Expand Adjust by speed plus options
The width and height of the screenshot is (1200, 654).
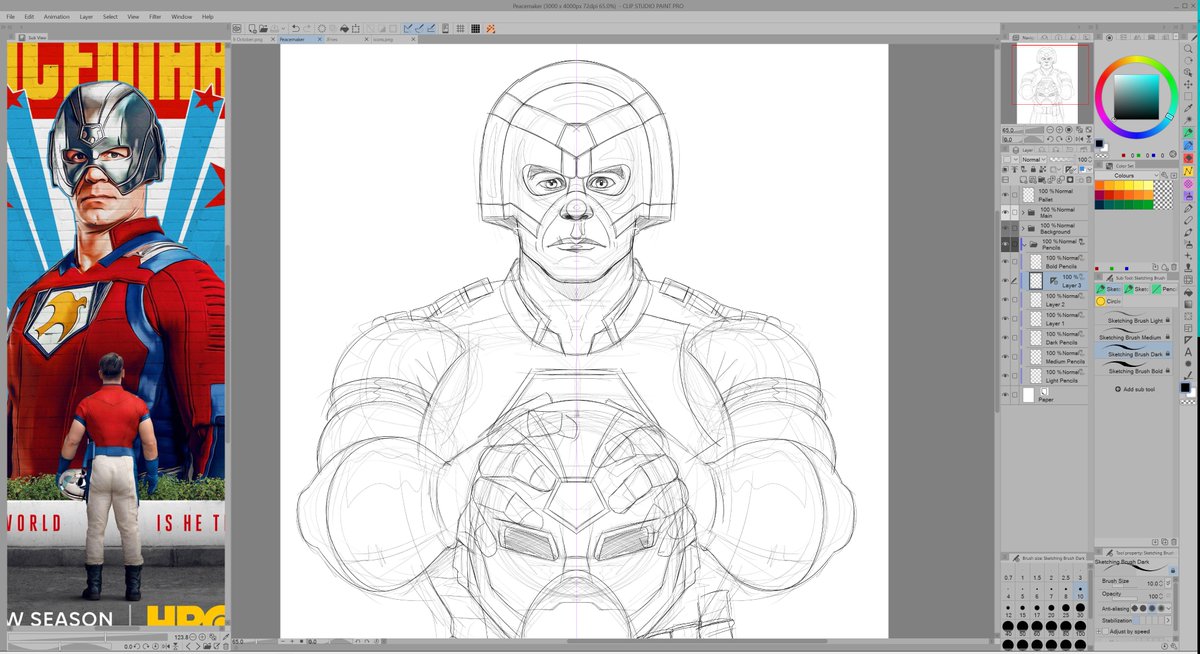coord(1099,631)
